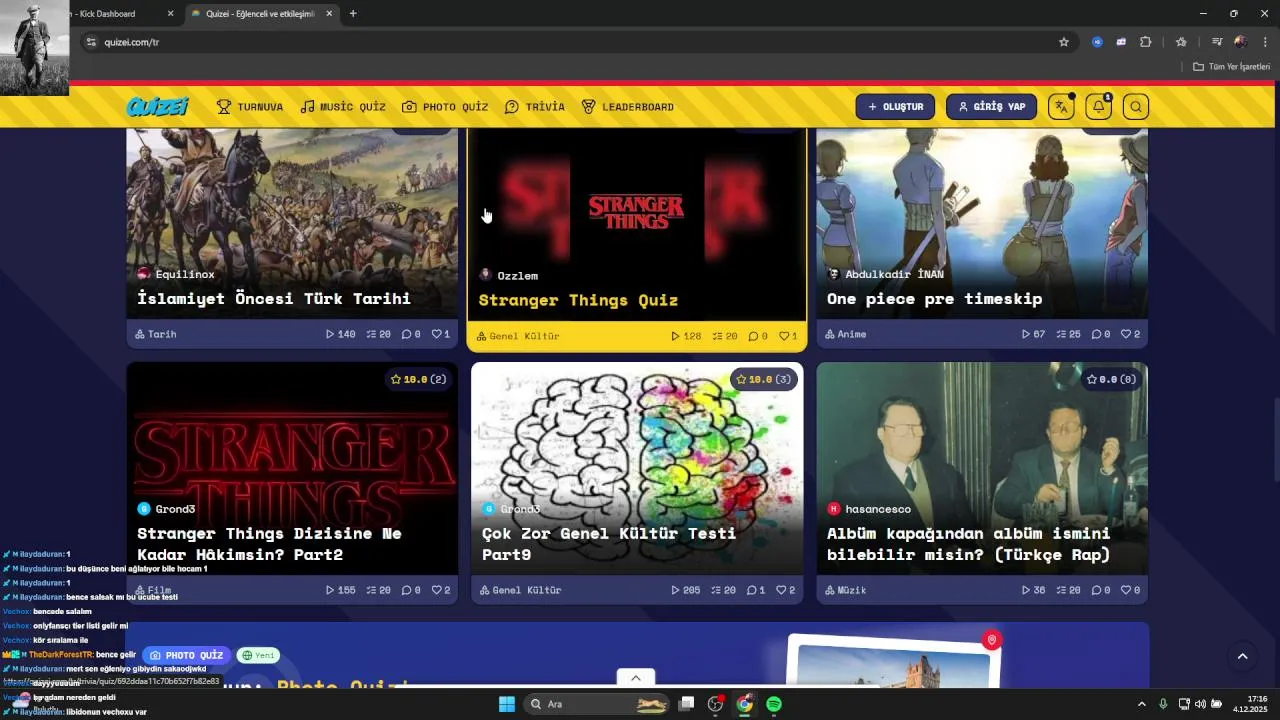Click the Müzik category tag

click(845, 590)
